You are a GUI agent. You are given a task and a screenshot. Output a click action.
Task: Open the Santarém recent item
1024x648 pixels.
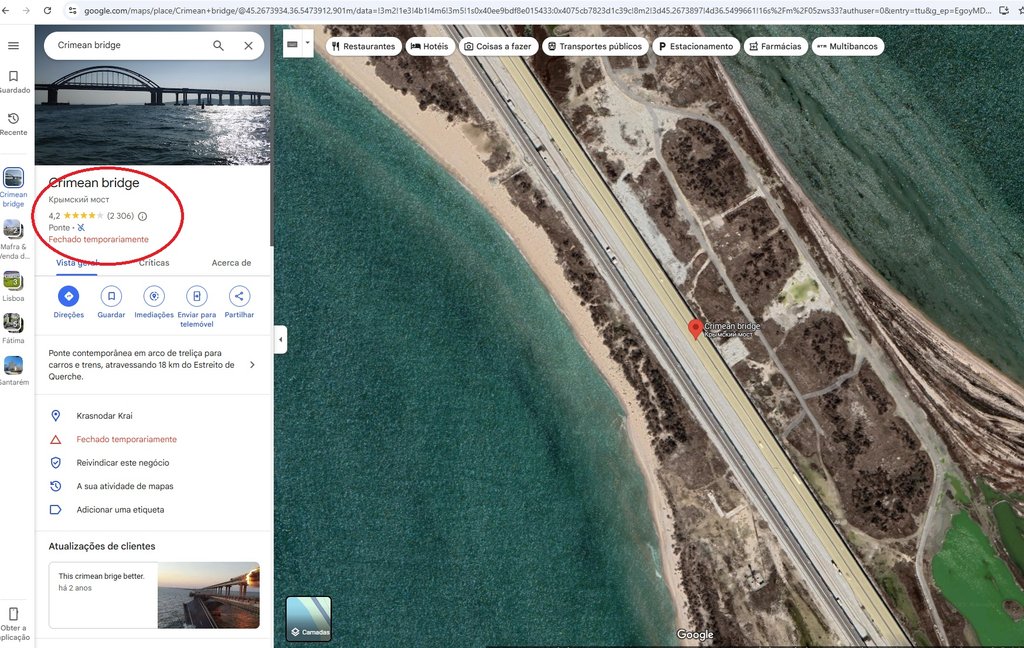click(x=14, y=370)
